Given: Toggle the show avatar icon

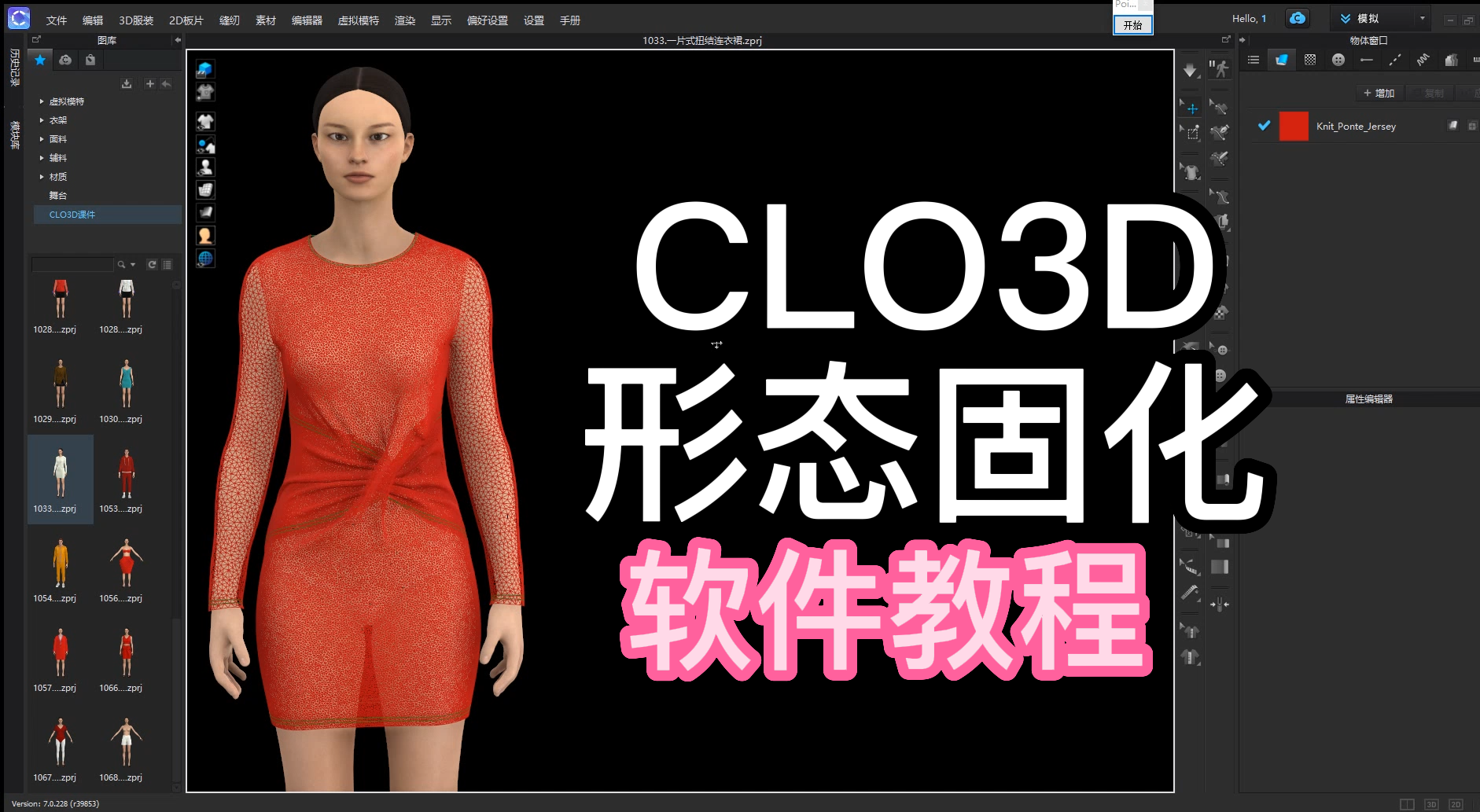Looking at the screenshot, I should [205, 167].
